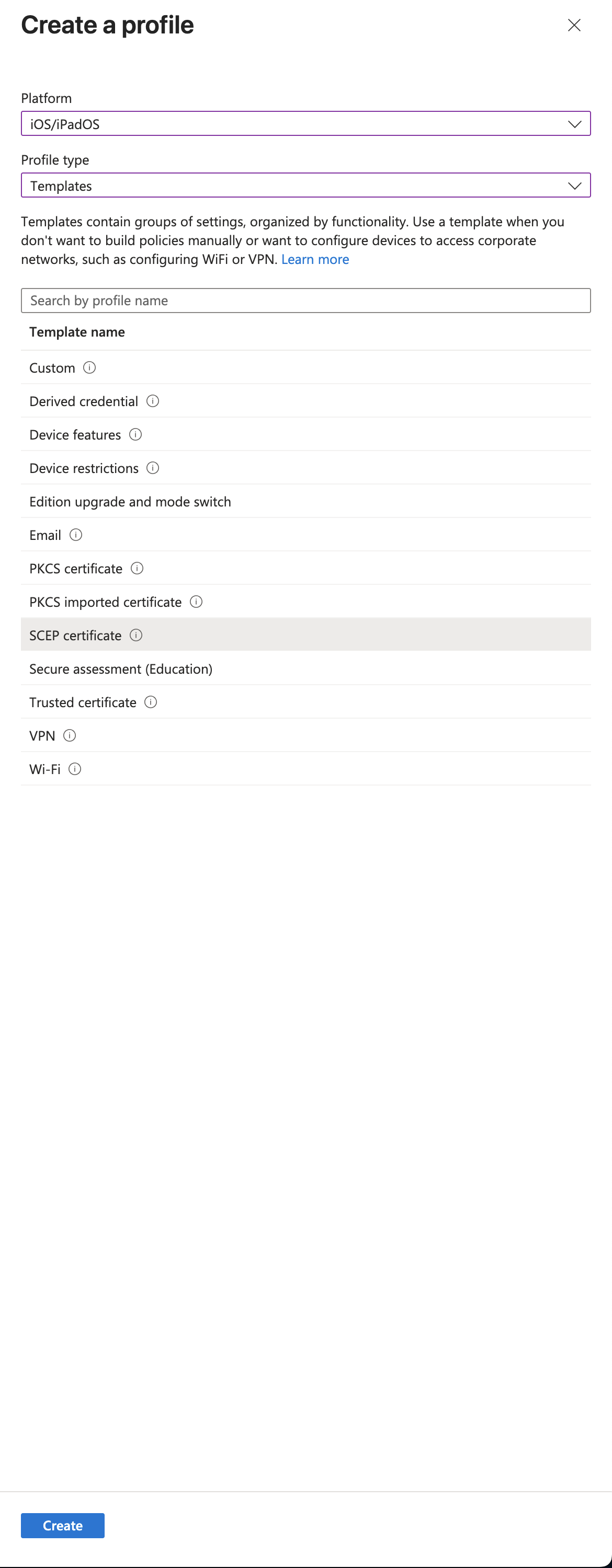Image resolution: width=612 pixels, height=1568 pixels.
Task: Close the Create a profile panel
Action: coord(574,26)
